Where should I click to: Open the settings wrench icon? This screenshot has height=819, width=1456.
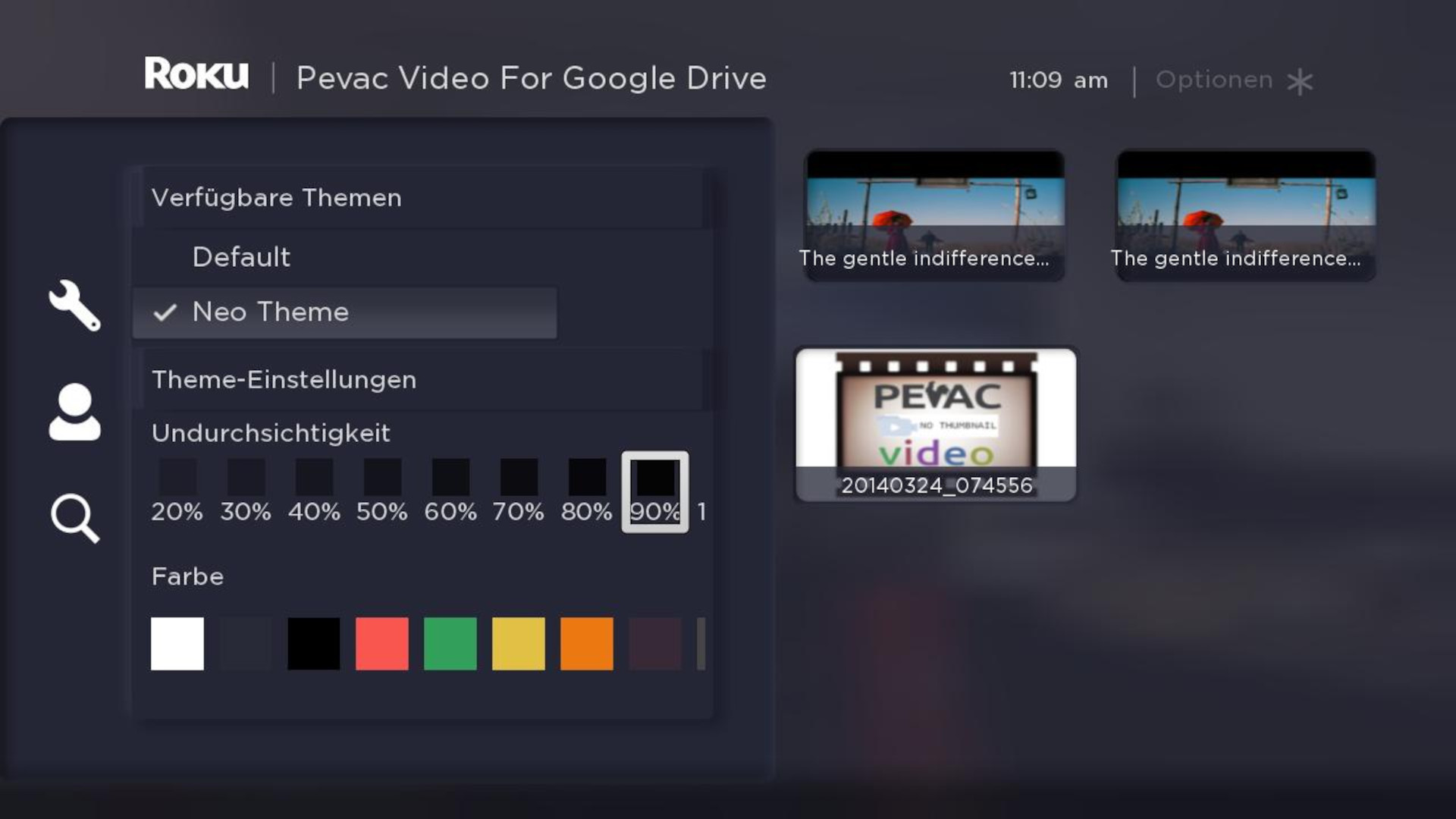[x=74, y=306]
